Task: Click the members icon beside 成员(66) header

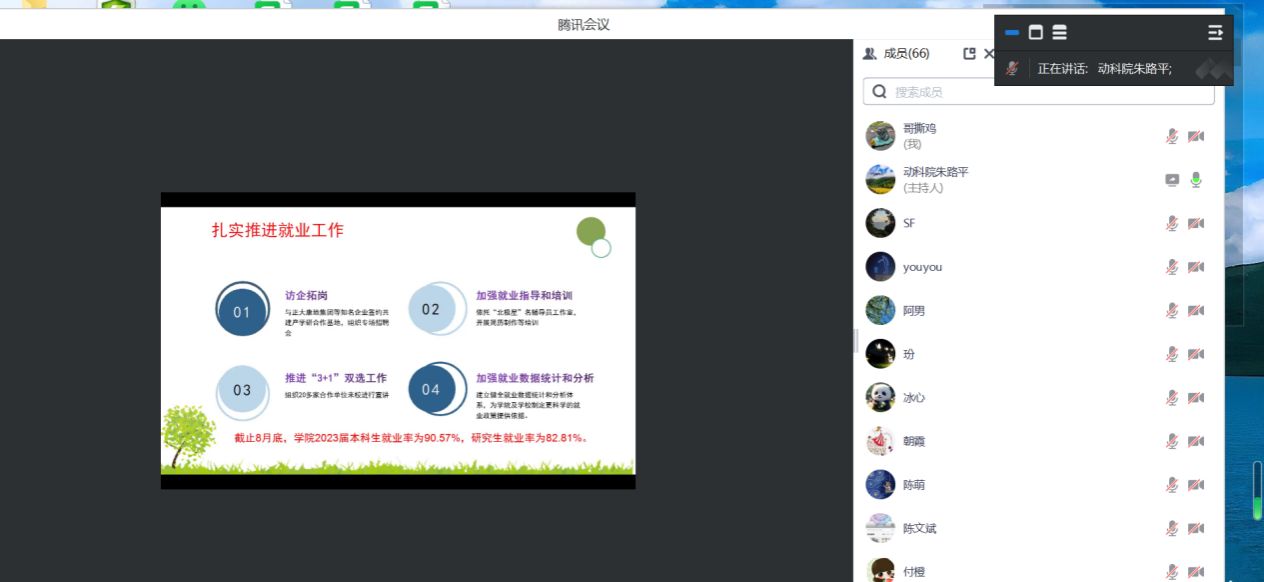Action: pyautogui.click(x=869, y=54)
